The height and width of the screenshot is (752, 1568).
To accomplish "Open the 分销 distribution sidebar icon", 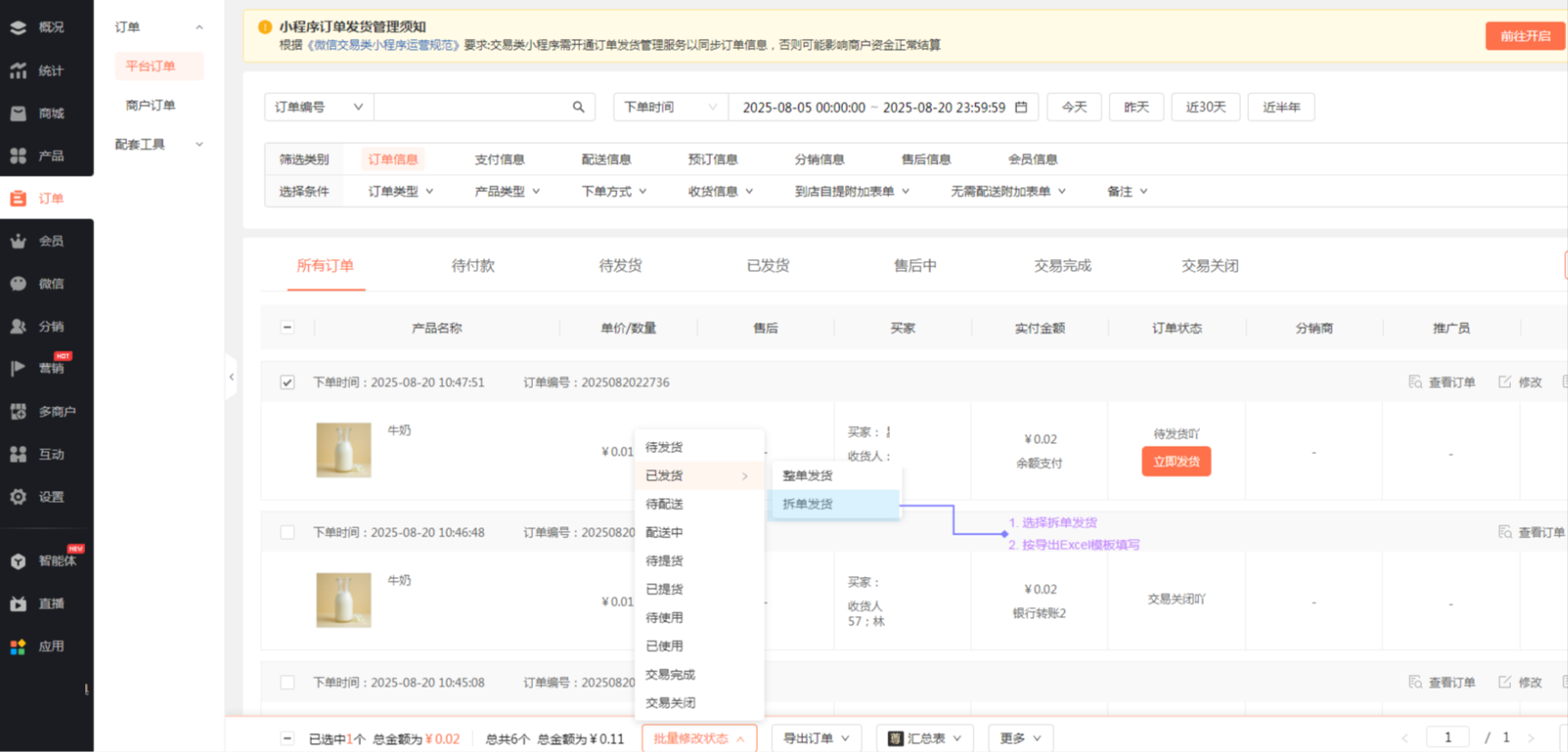I will pyautogui.click(x=18, y=326).
